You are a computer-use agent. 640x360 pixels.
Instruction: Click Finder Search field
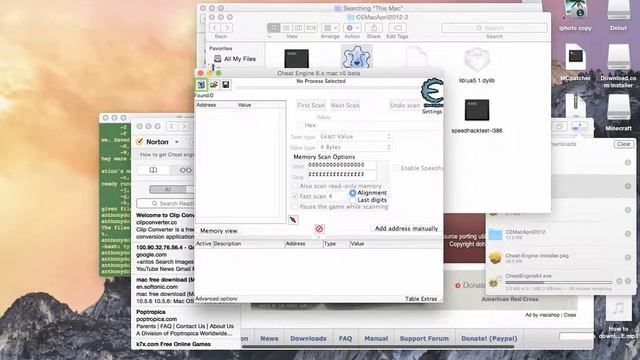[x=494, y=28]
